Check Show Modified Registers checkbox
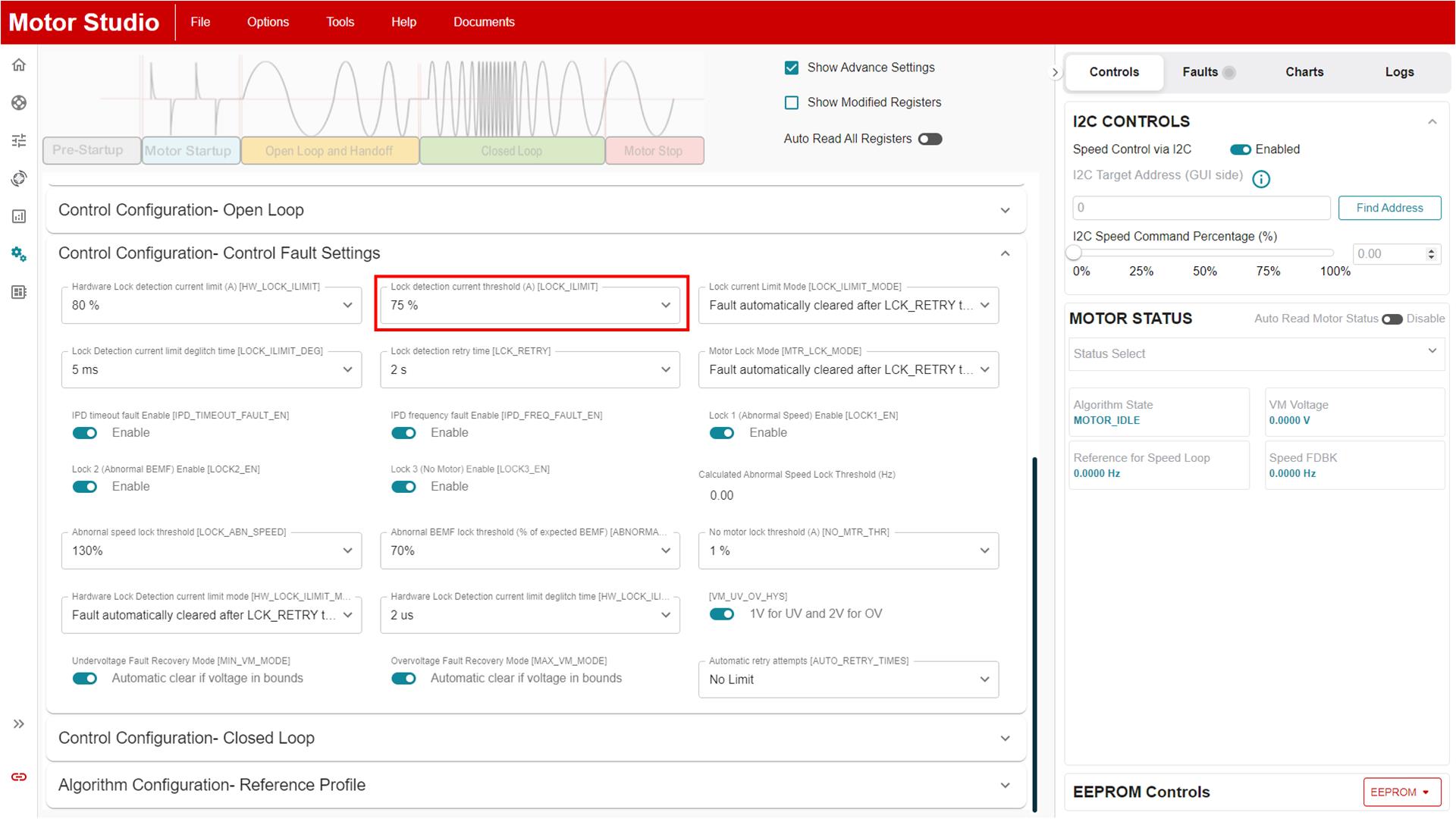 pyautogui.click(x=792, y=102)
